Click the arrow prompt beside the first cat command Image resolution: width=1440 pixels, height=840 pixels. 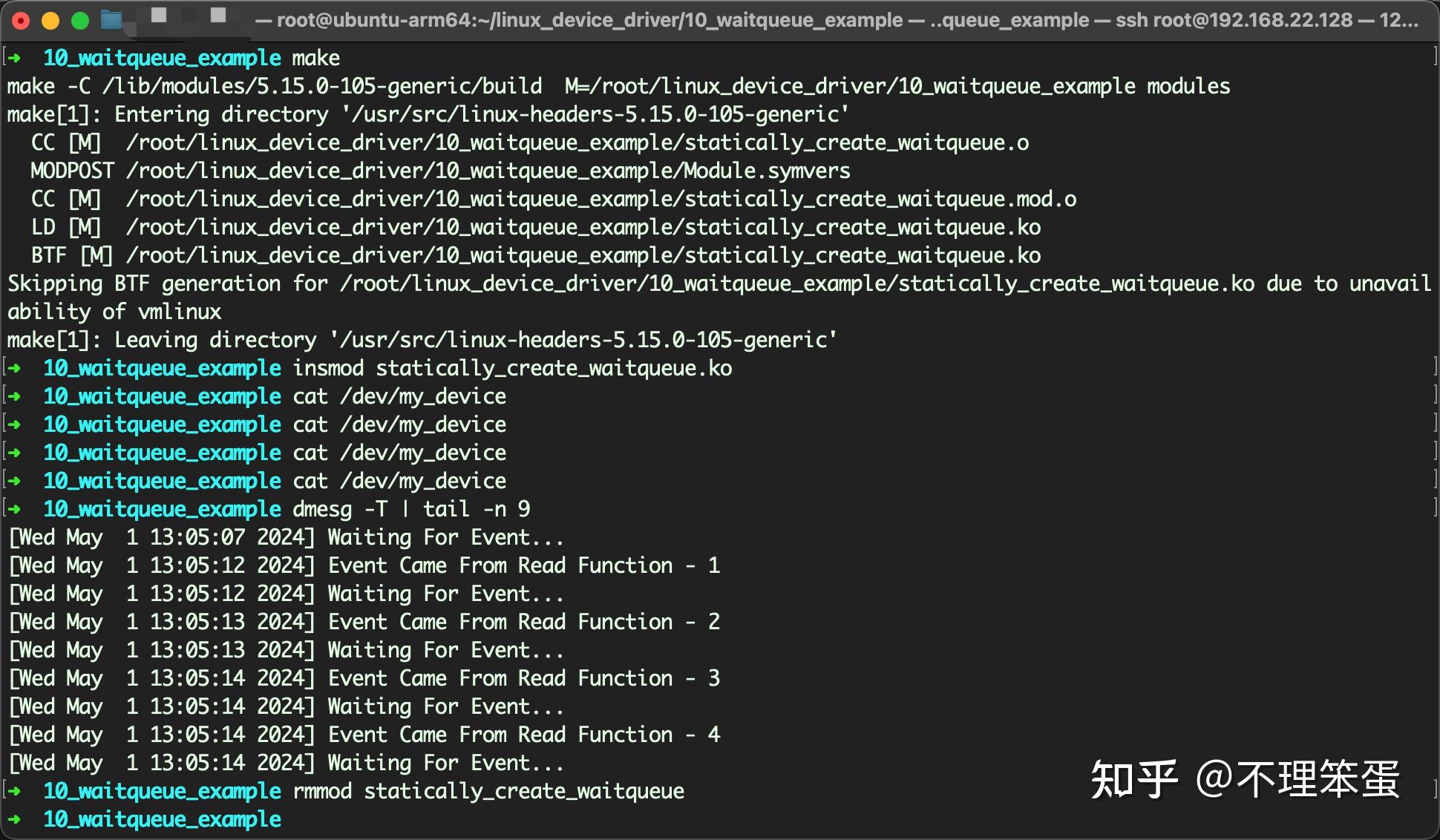coord(15,396)
